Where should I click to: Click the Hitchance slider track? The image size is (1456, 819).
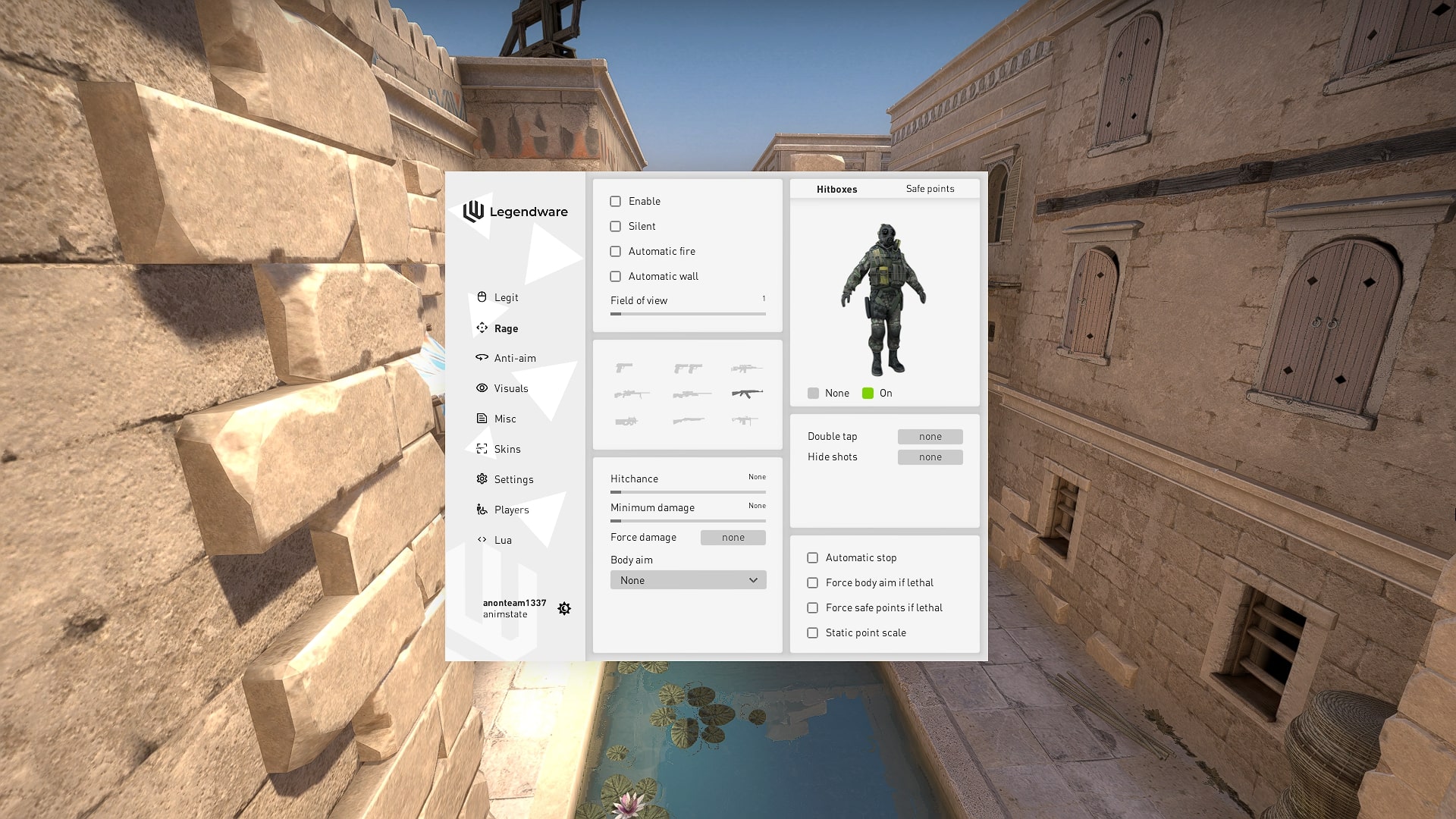click(x=688, y=492)
